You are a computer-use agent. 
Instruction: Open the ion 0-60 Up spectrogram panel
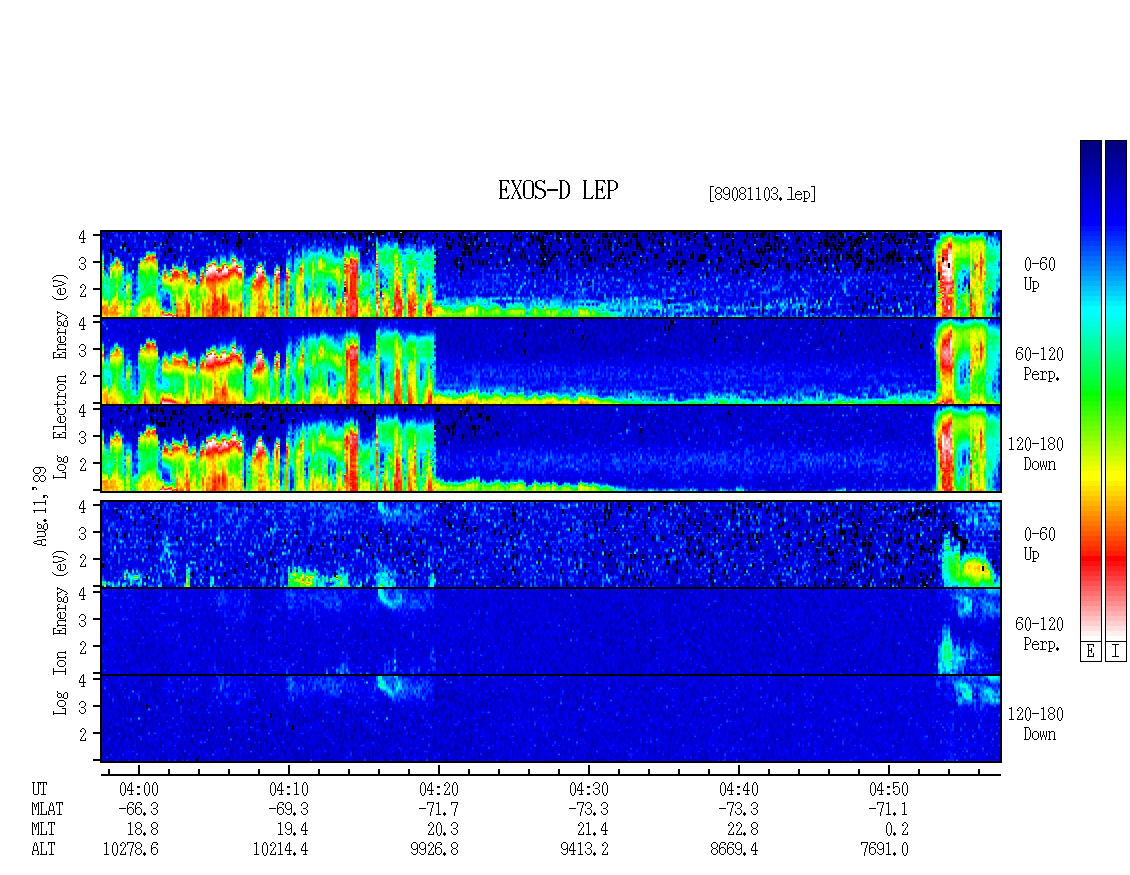(551, 544)
